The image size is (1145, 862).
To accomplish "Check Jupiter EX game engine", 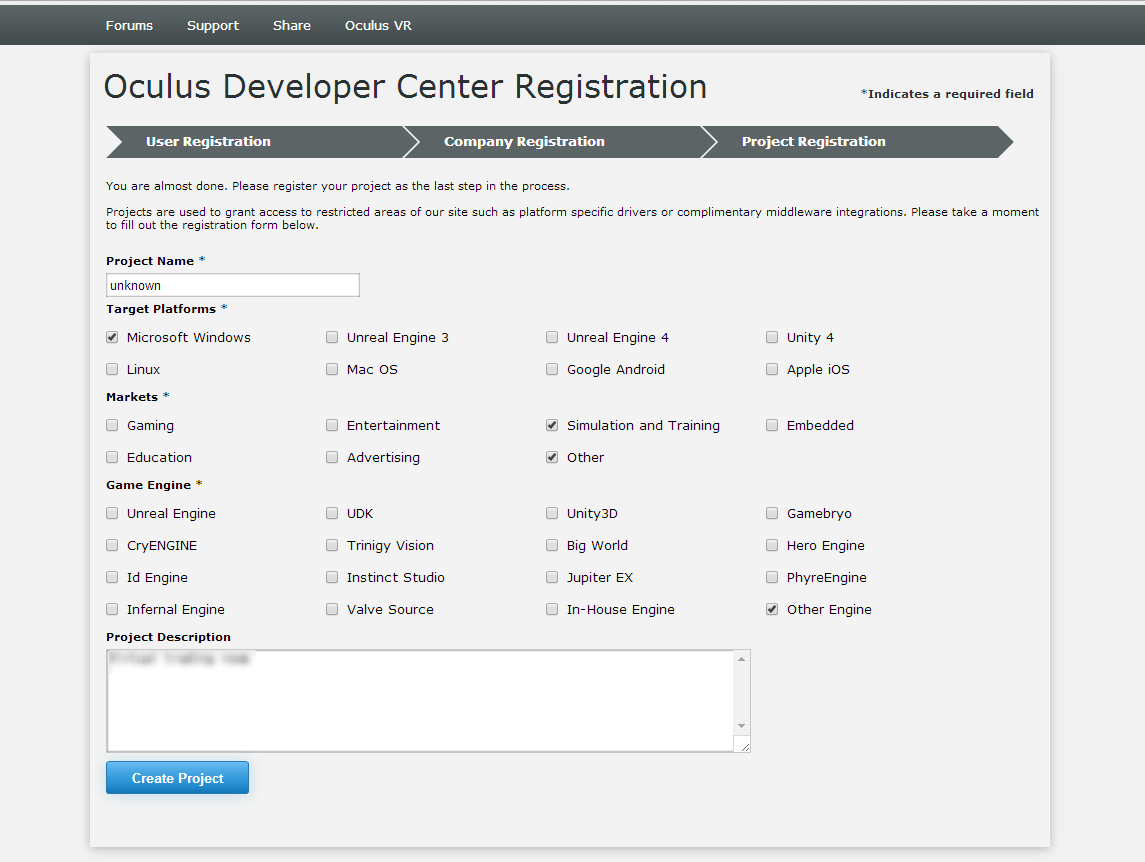I will click(552, 578).
